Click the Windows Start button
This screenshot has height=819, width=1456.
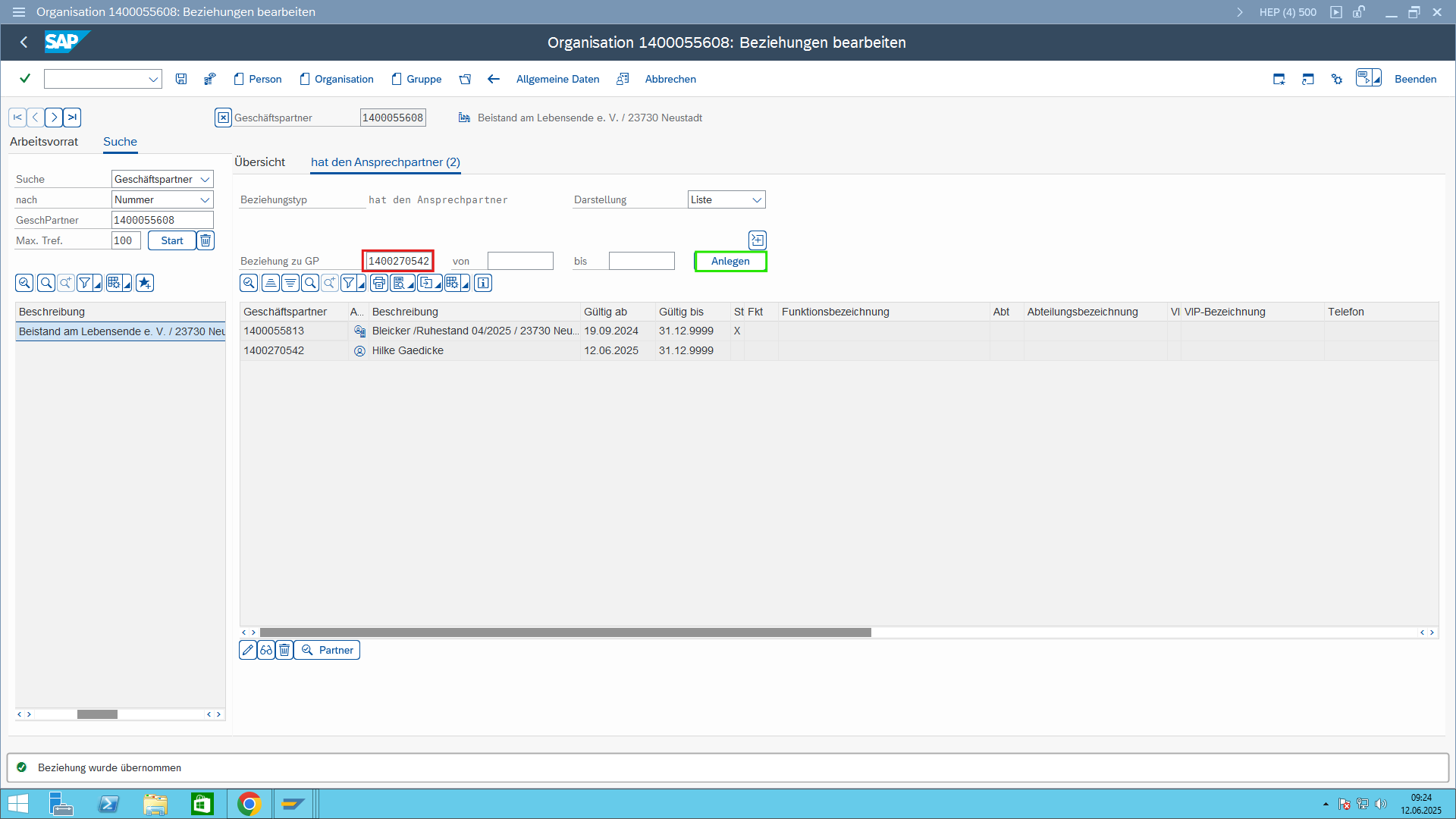[18, 804]
